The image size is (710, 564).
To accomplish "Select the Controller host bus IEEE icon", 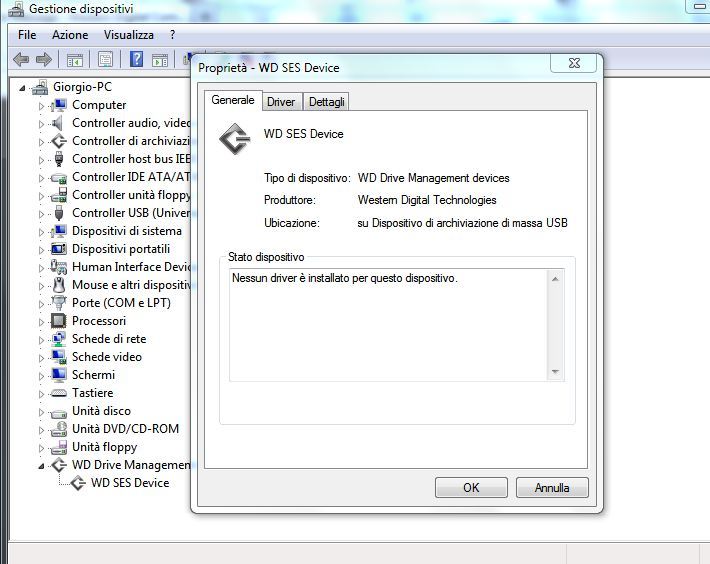I will [58, 159].
